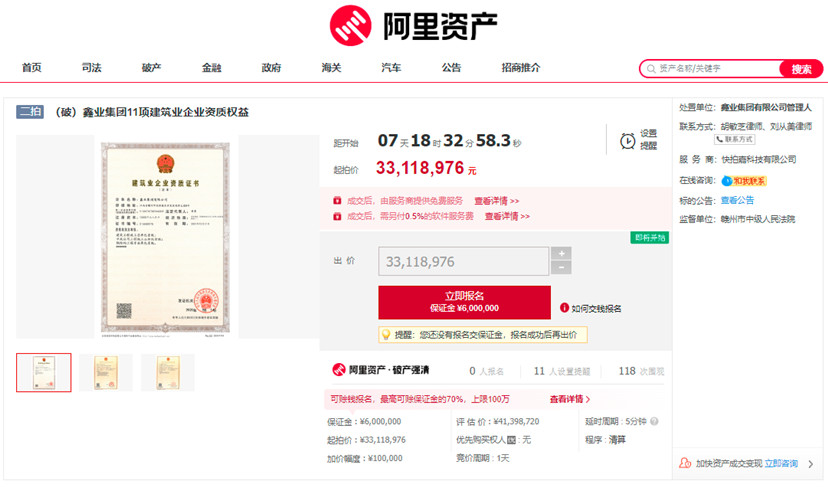This screenshot has width=828, height=487.
Task: Click the 阿里资产·破产强清 badge icon
Action: click(x=338, y=370)
